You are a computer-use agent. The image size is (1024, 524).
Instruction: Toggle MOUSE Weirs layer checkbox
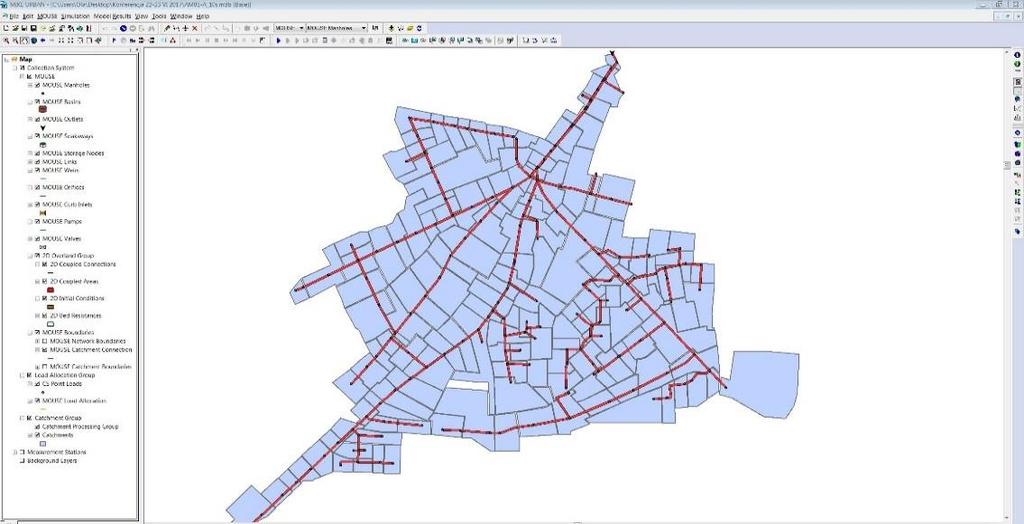pos(37,170)
